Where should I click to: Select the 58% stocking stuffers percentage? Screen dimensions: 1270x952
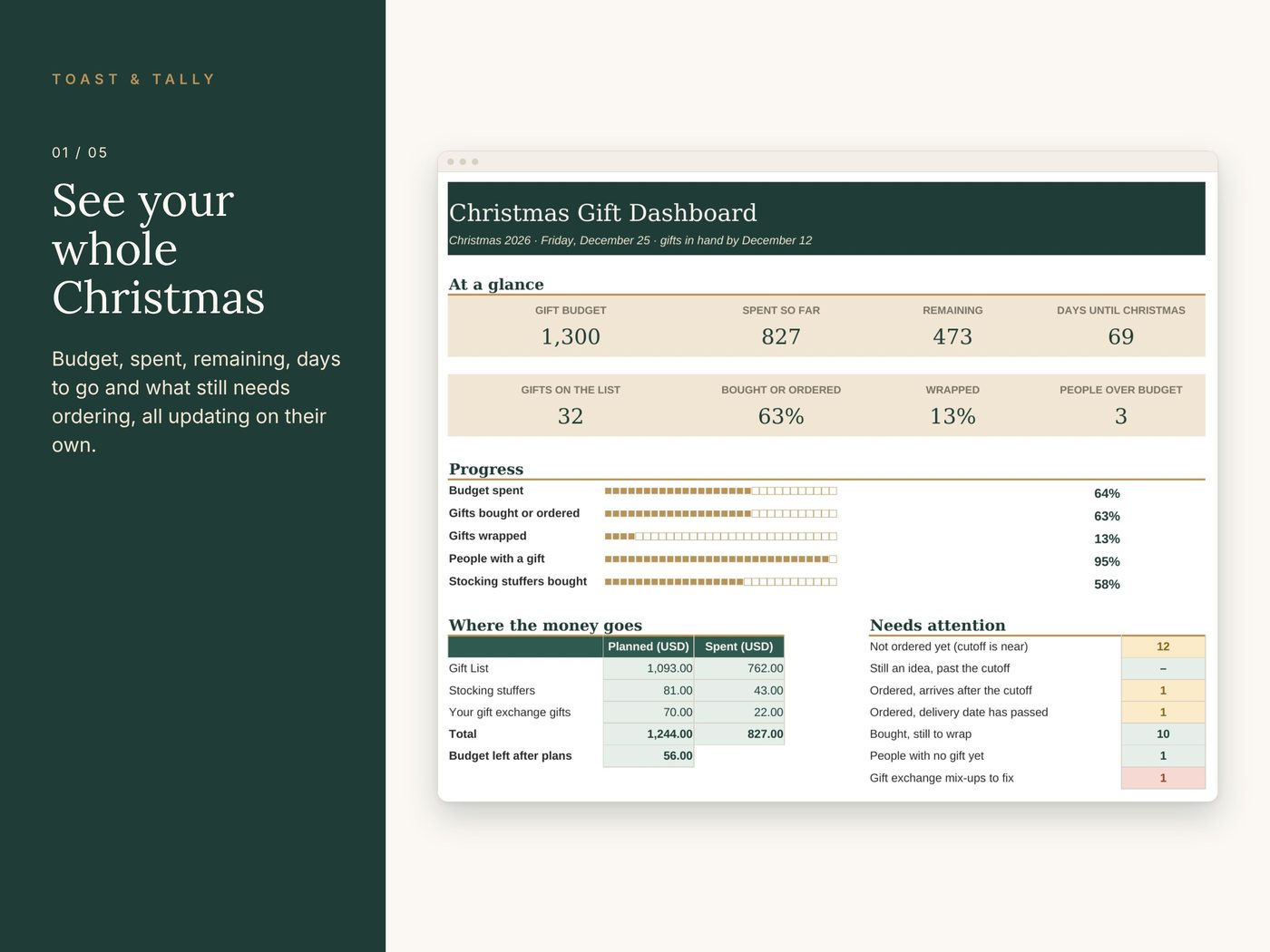pos(1107,584)
